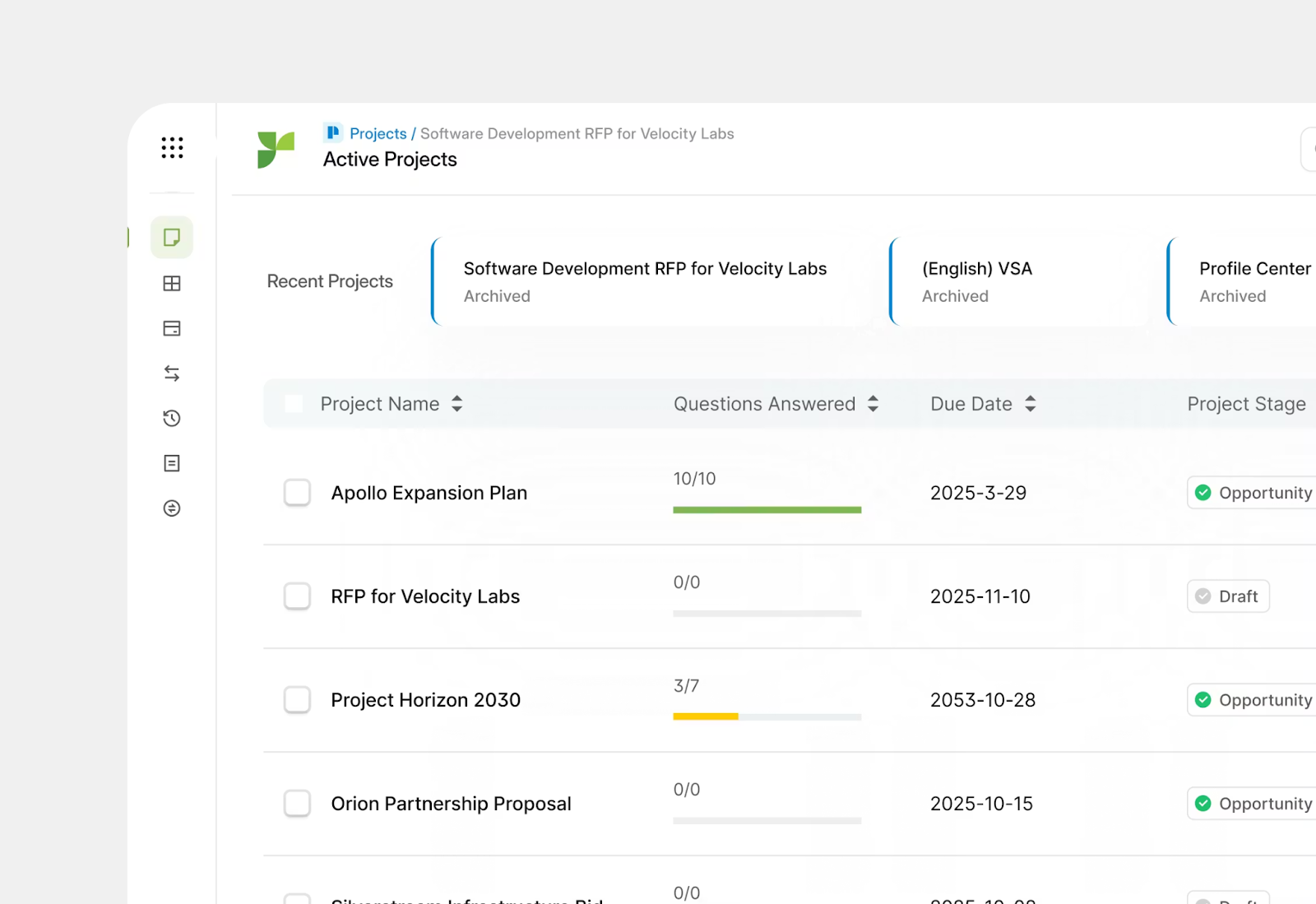This screenshot has width=1316, height=904.
Task: Click the circular import/export sidebar icon
Action: point(172,508)
